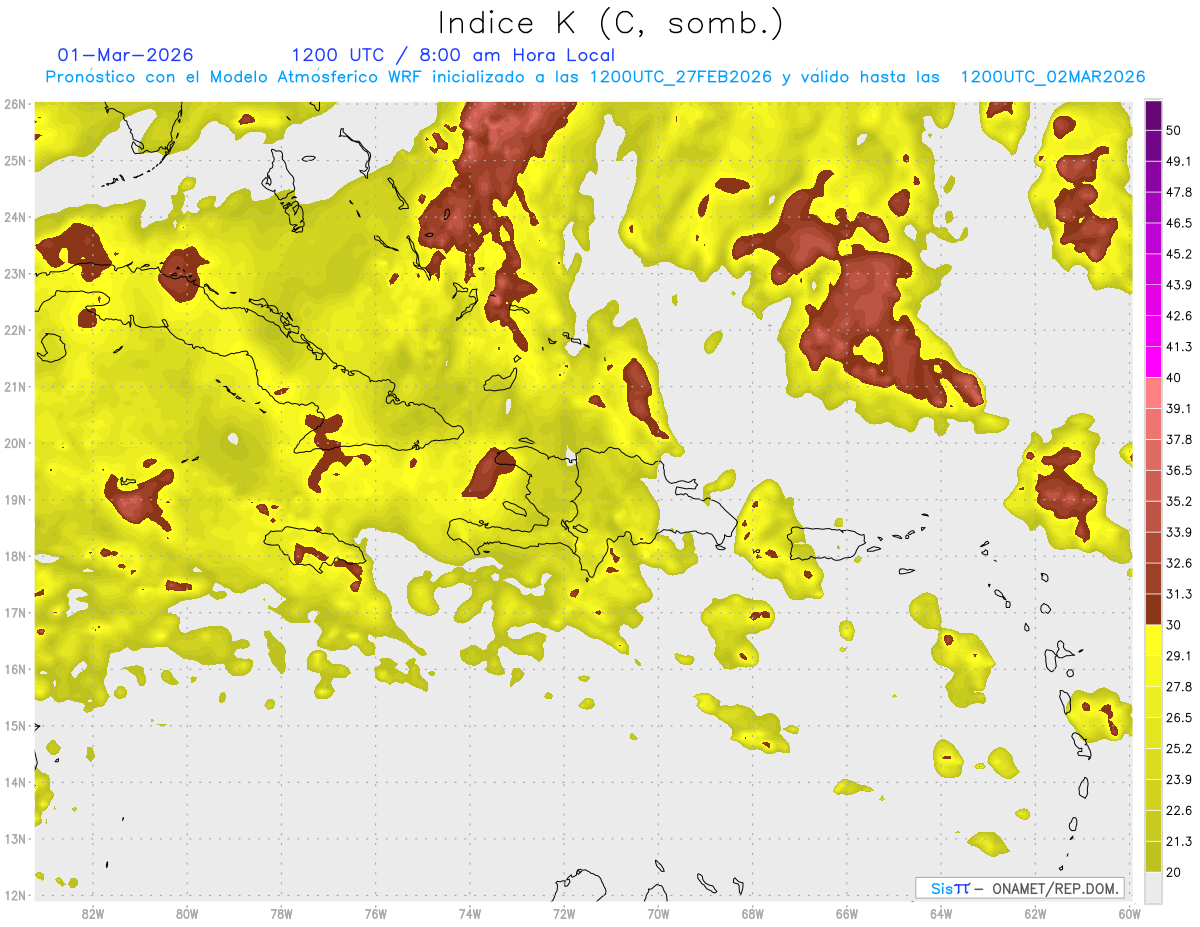Click the 'SisTT - ONAMET/REP.DOM.' credit box
Image resolution: width=1200 pixels, height=927 pixels.
1019,888
